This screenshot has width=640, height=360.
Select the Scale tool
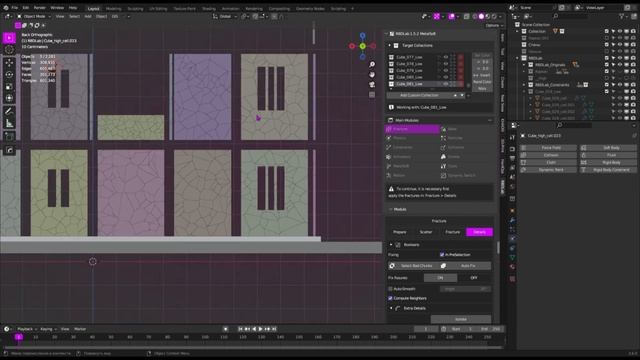9,87
